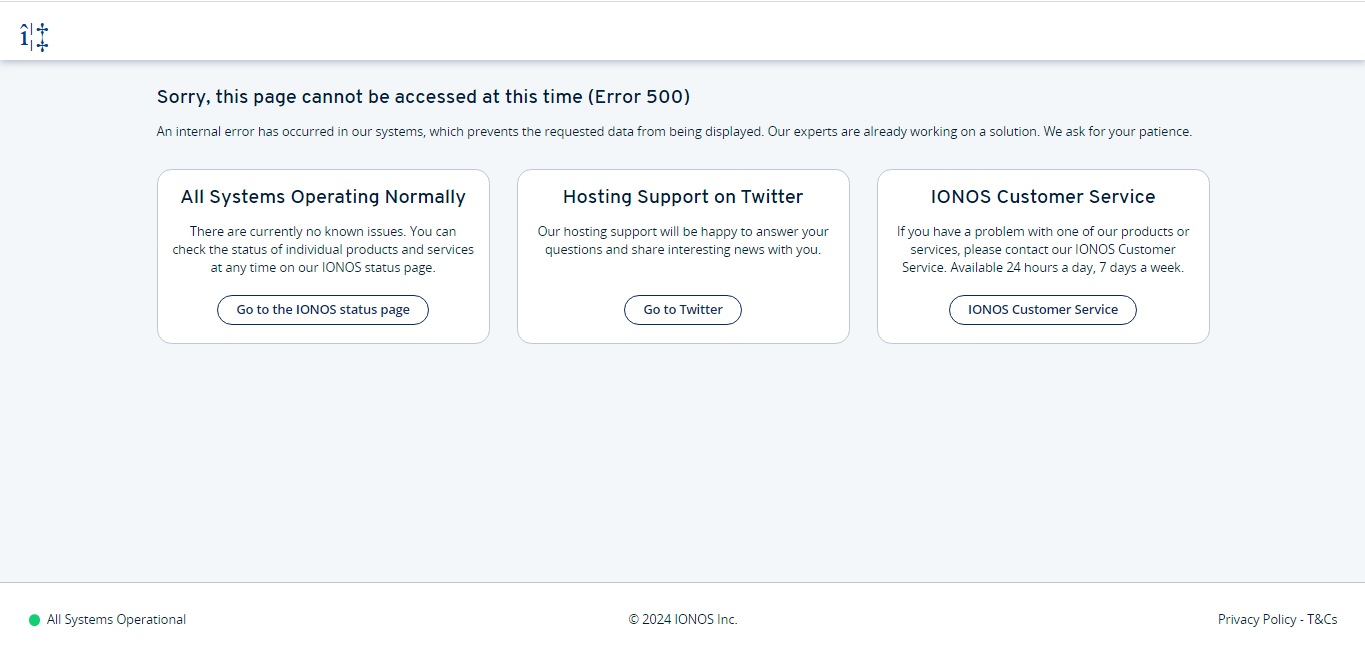This screenshot has height=658, width=1365.
Task: Open IONOS Customer Service via its button
Action: pos(1042,310)
